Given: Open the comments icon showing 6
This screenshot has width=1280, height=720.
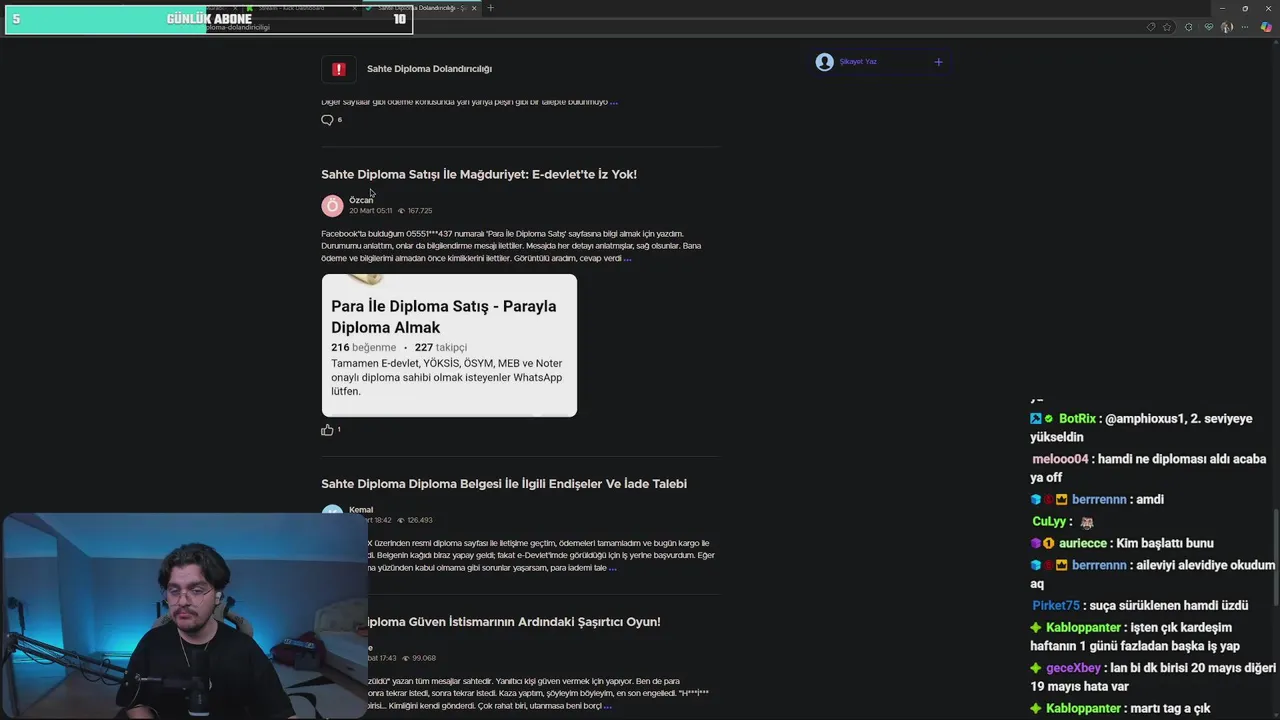Looking at the screenshot, I should tap(327, 120).
